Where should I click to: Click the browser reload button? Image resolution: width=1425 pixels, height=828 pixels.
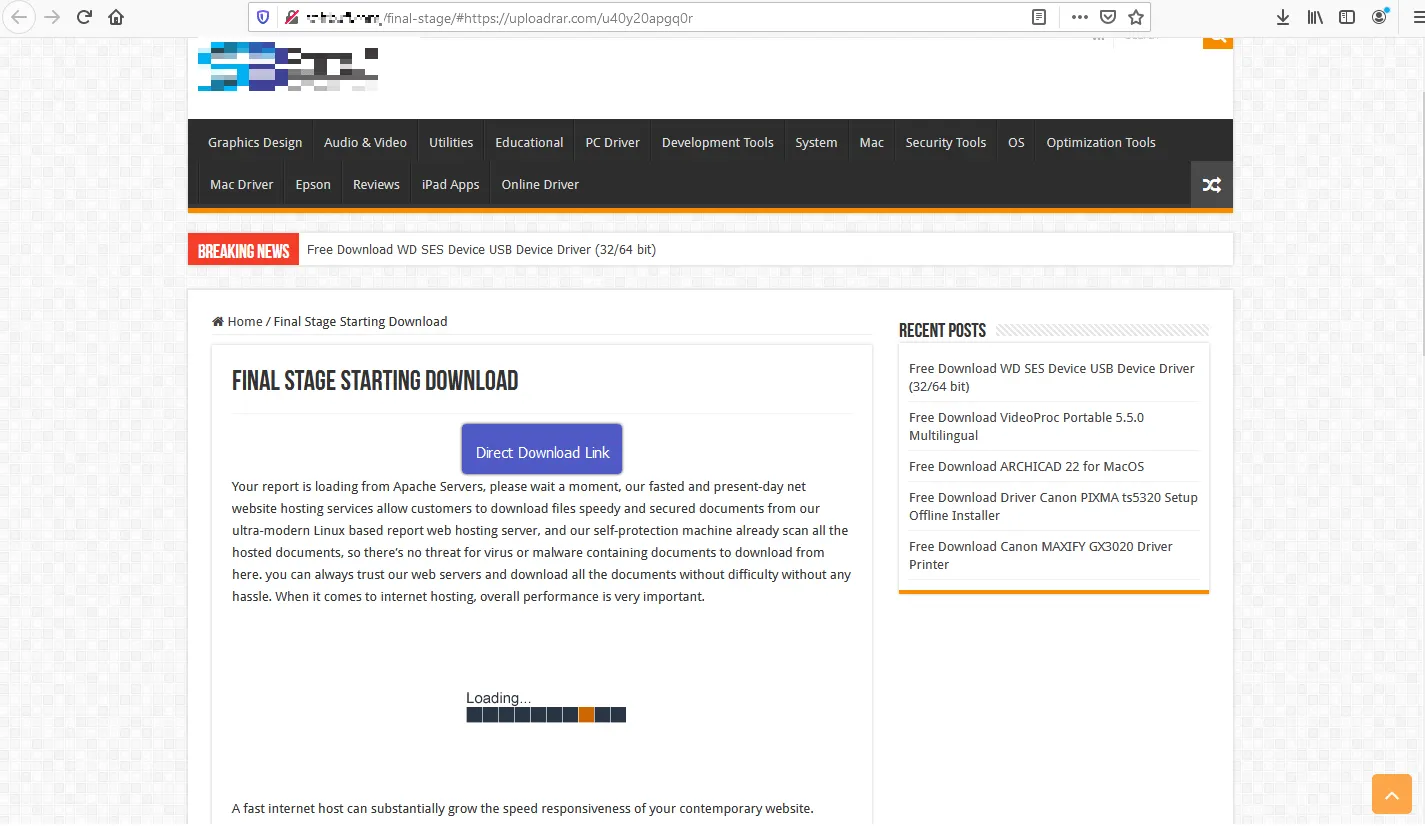[84, 17]
